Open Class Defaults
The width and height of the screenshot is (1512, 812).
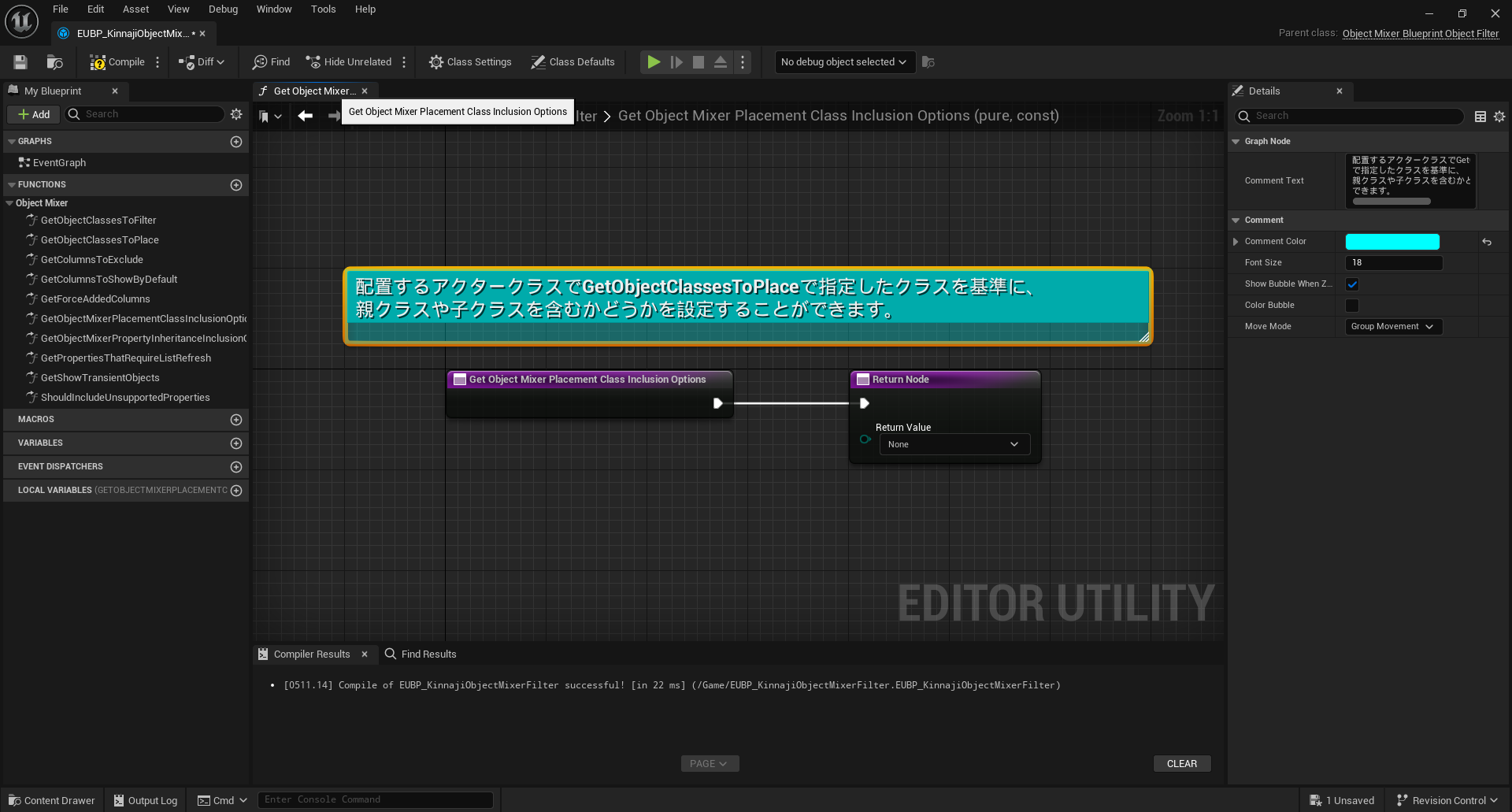[573, 61]
